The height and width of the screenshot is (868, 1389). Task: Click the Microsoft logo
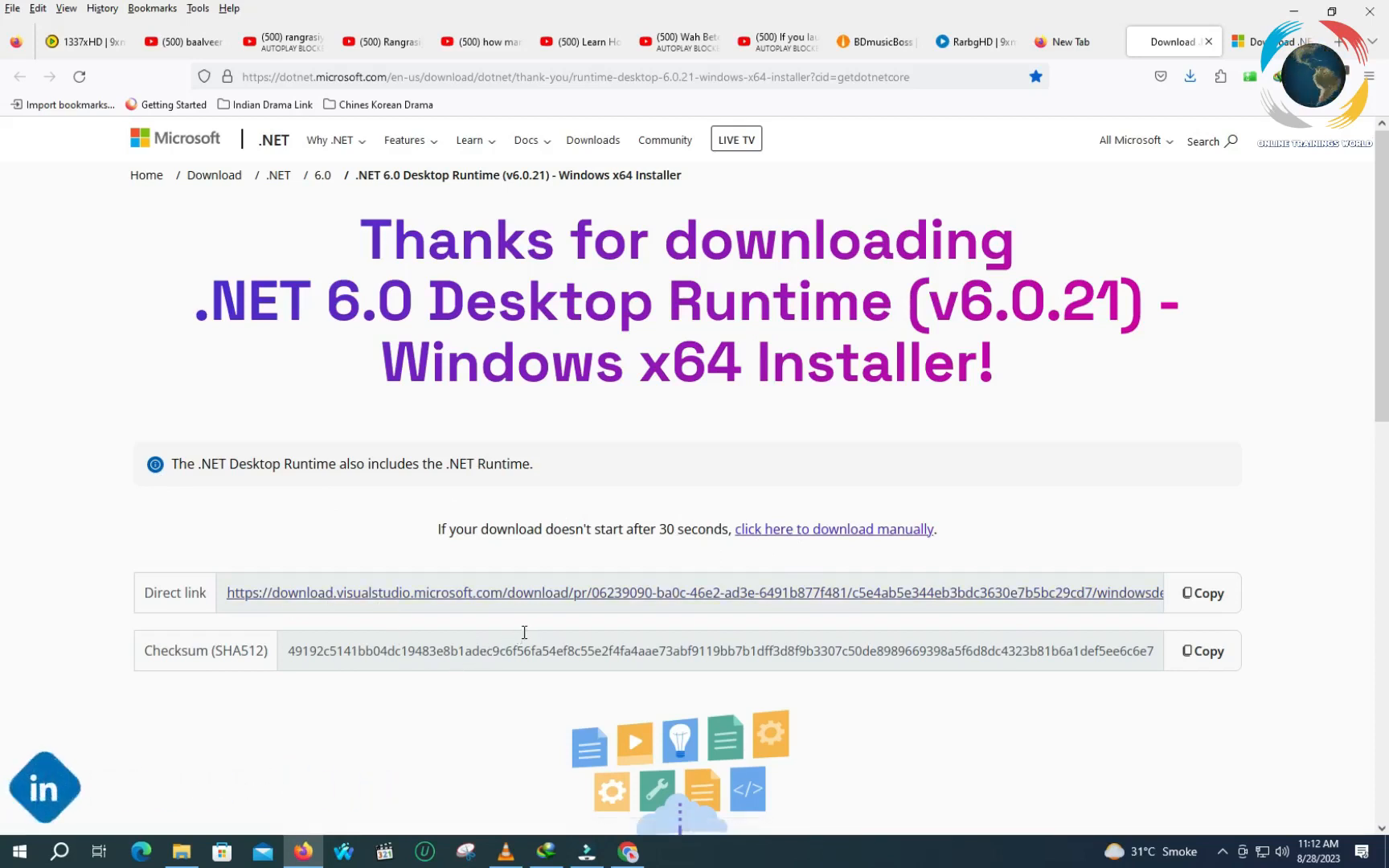coord(175,138)
